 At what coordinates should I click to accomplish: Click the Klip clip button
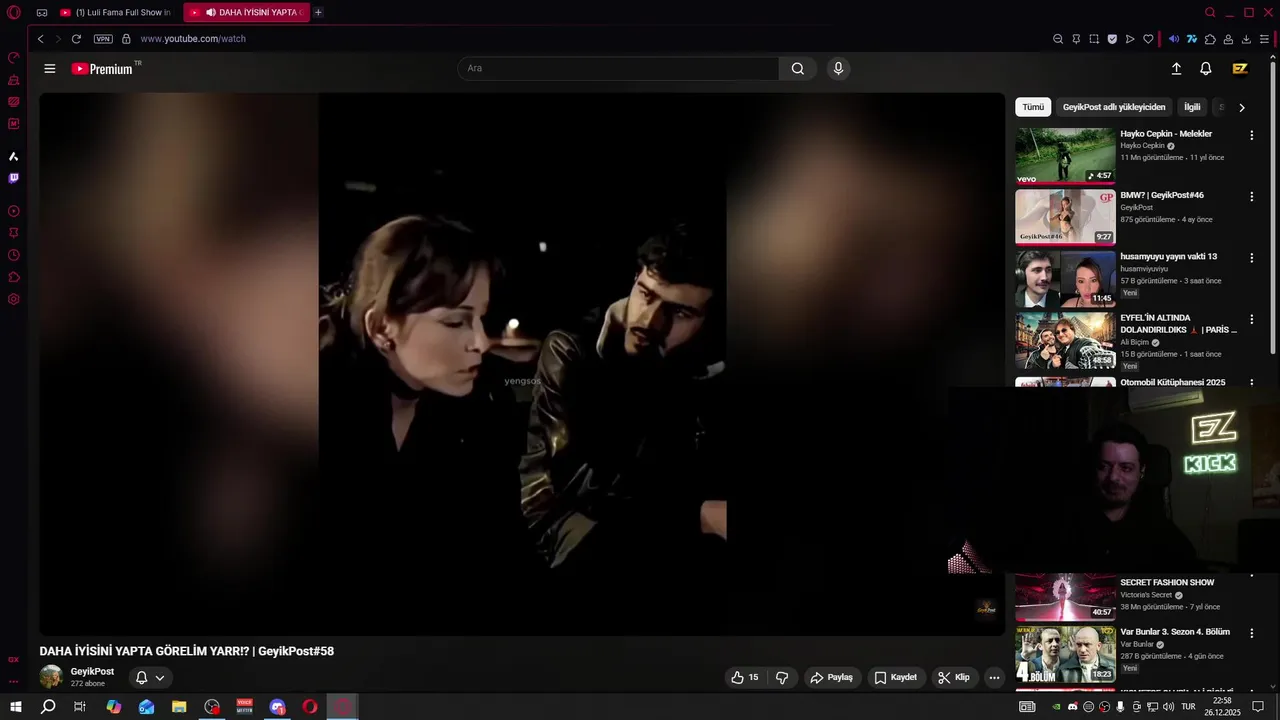(x=954, y=677)
